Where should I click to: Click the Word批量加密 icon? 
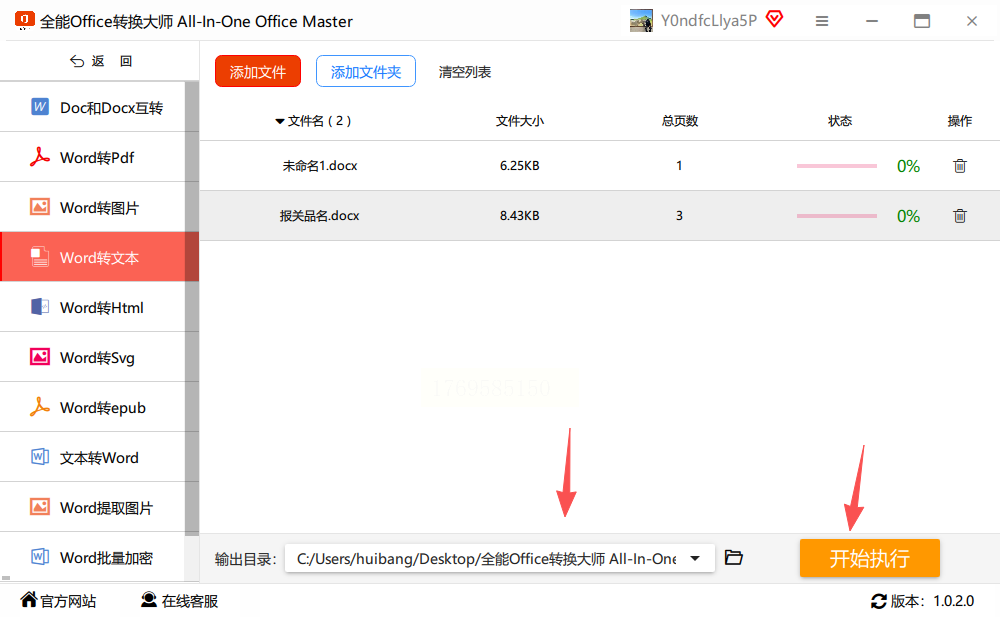point(40,557)
